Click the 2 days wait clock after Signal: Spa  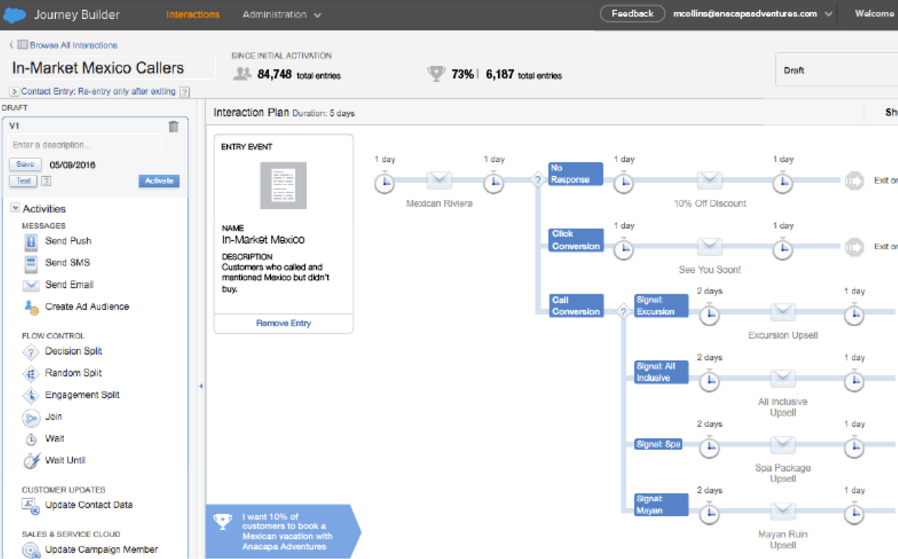pos(710,447)
